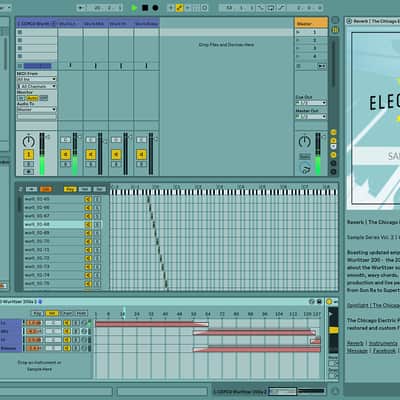
Task: Select the Key tab in lower rack editor
Action: point(37,314)
